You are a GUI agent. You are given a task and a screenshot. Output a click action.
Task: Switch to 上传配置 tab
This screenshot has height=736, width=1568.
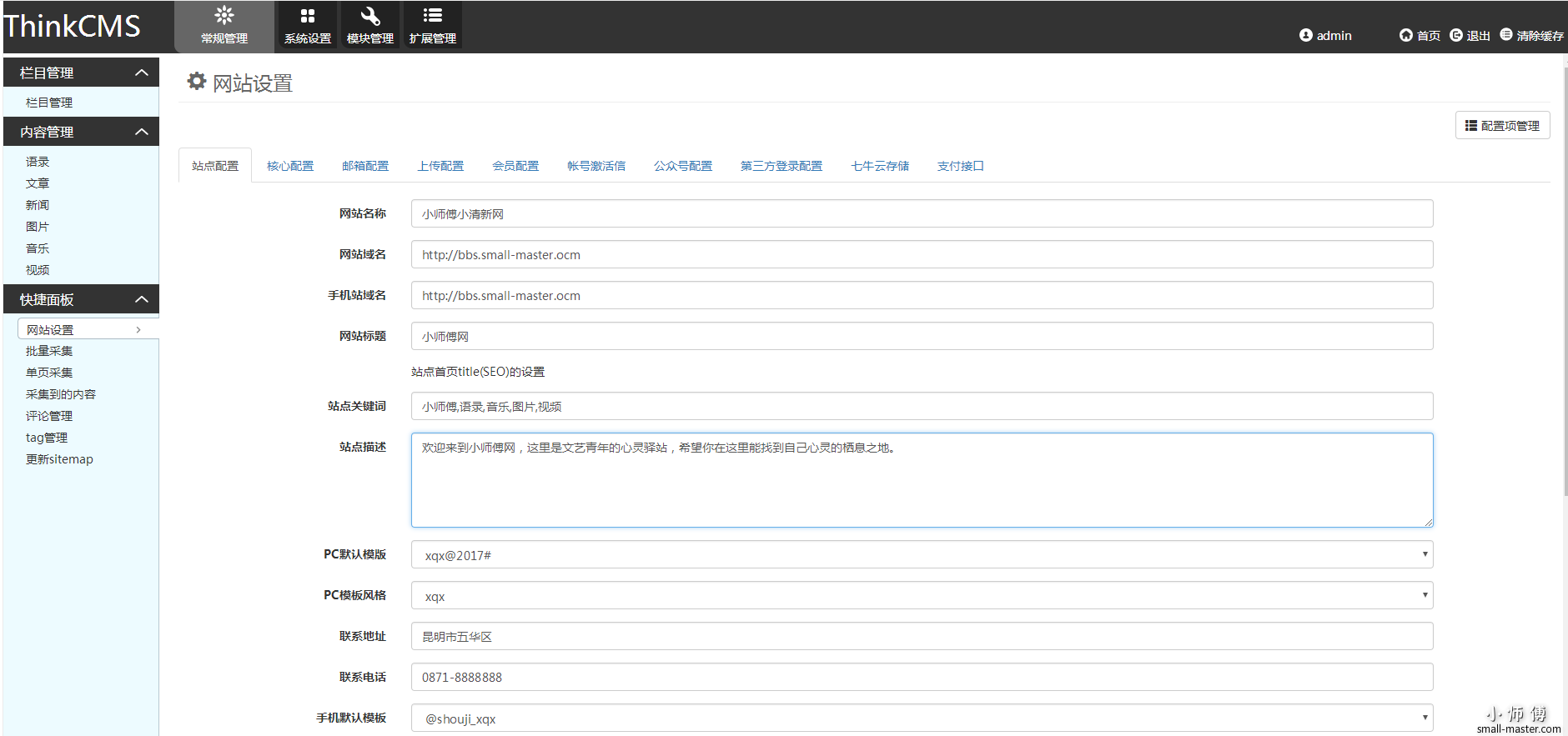[x=440, y=166]
